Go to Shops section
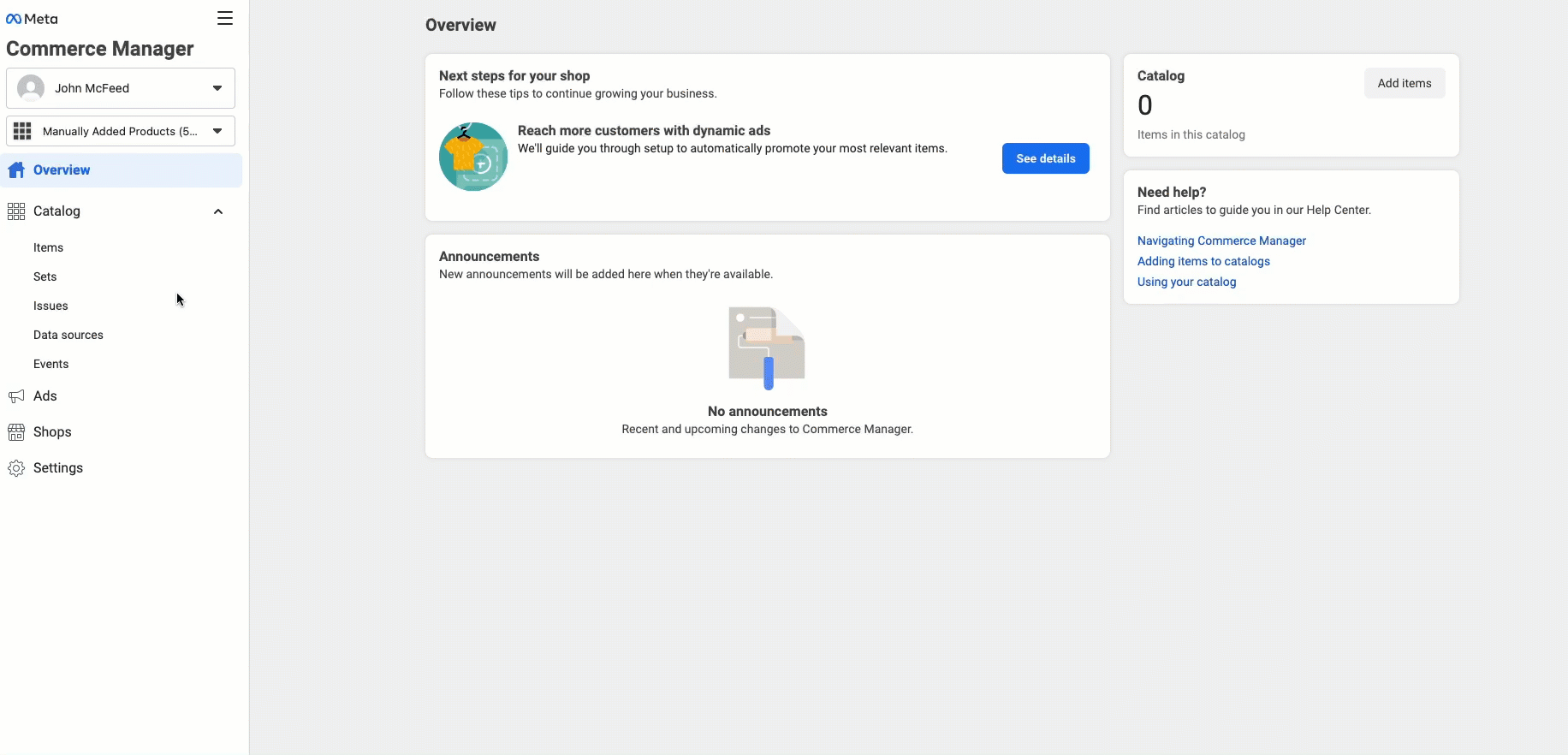This screenshot has width=1568, height=755. 52,432
